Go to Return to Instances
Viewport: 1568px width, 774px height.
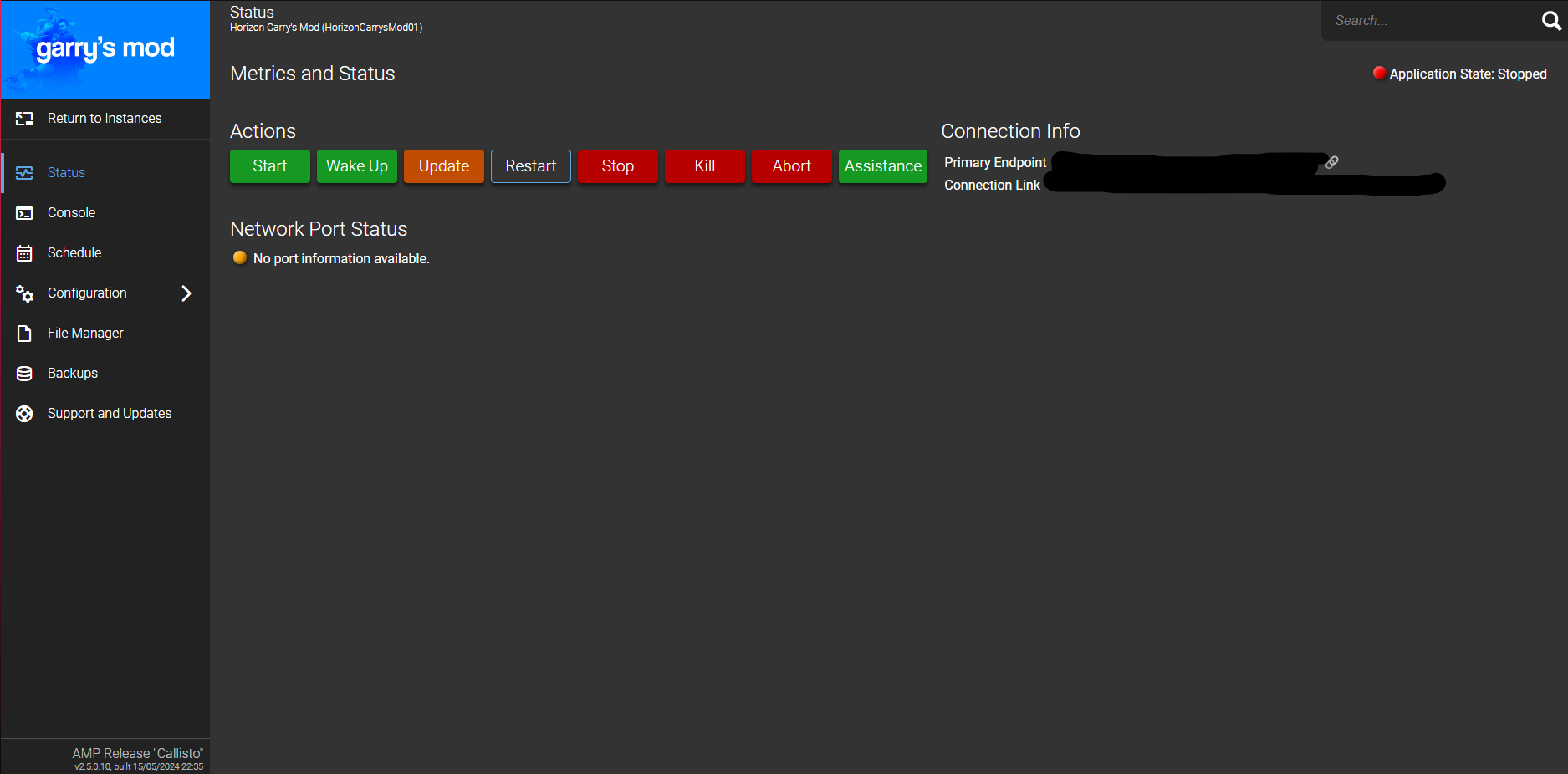point(105,119)
